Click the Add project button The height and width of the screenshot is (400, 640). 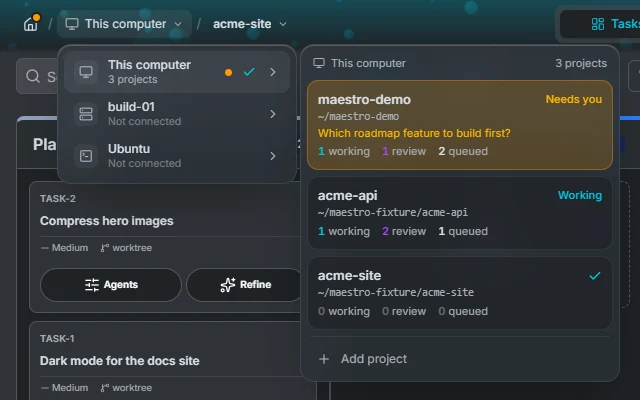(x=460, y=359)
